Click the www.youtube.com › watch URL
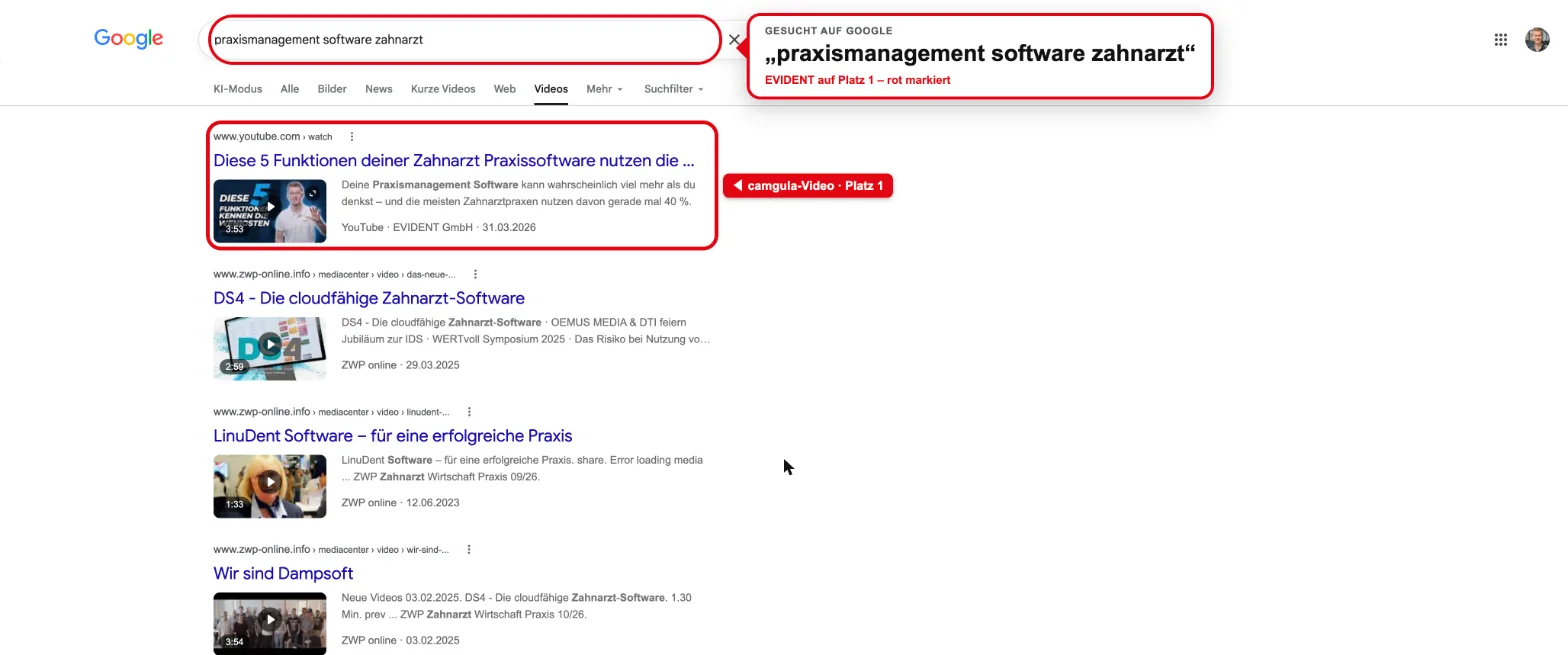This screenshot has width=1568, height=655. click(272, 136)
